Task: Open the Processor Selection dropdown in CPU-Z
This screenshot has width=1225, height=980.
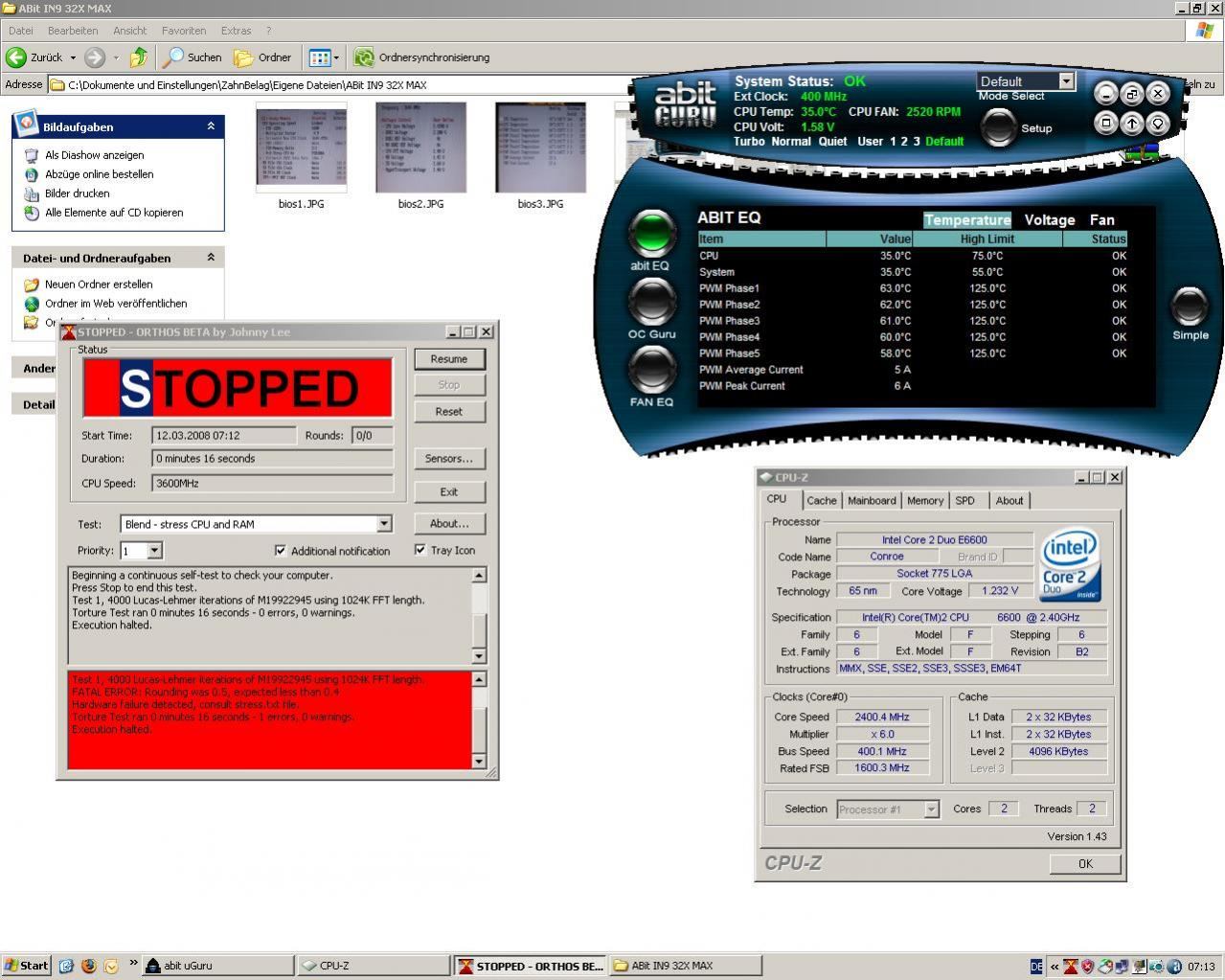Action: coord(931,809)
